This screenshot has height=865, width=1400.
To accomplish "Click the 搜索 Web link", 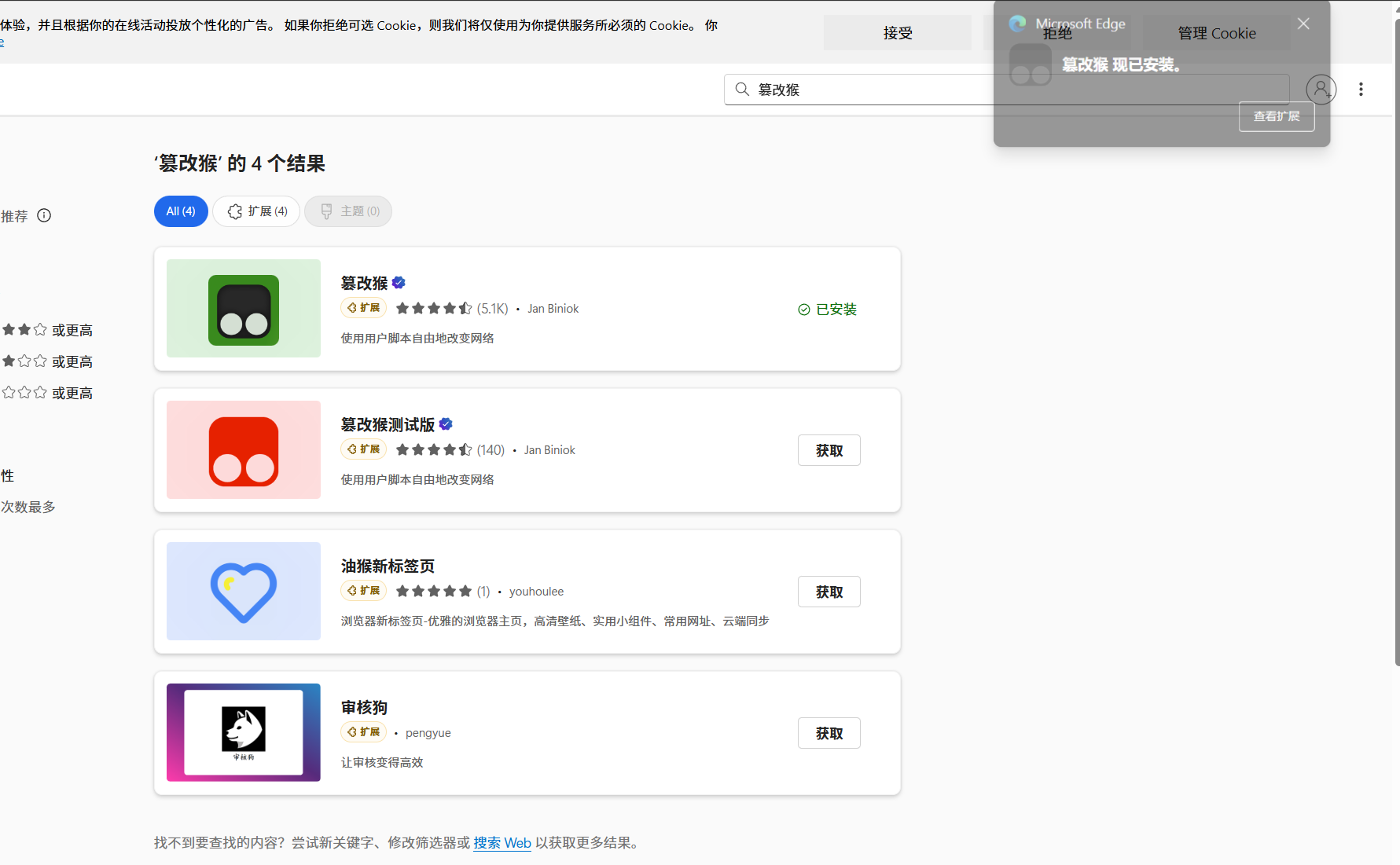I will (502, 843).
